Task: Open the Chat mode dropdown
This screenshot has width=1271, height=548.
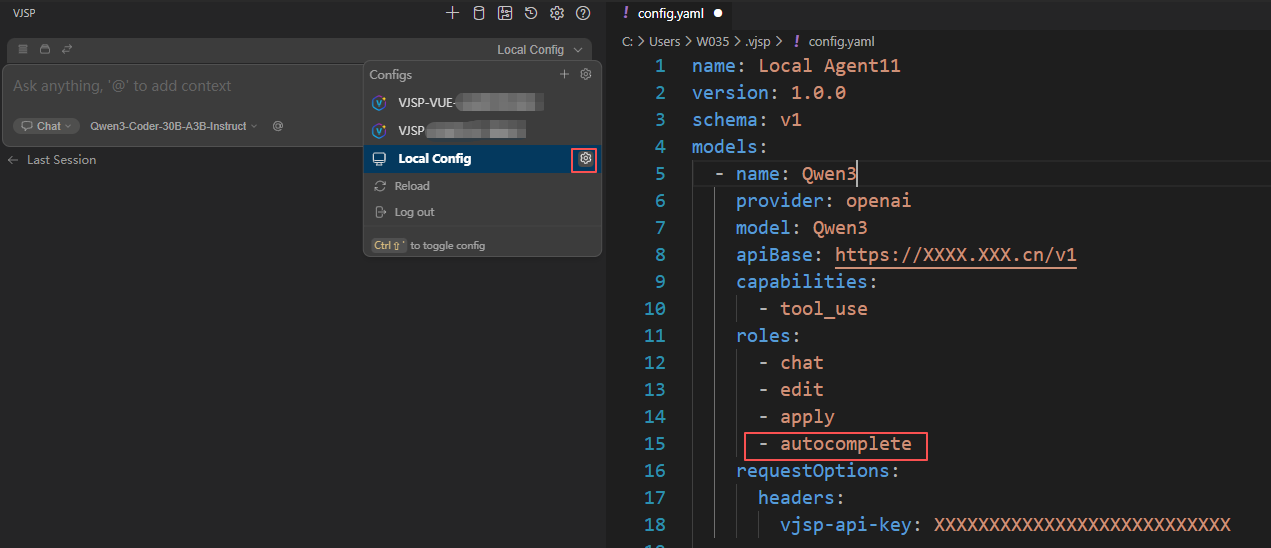Action: [x=48, y=126]
